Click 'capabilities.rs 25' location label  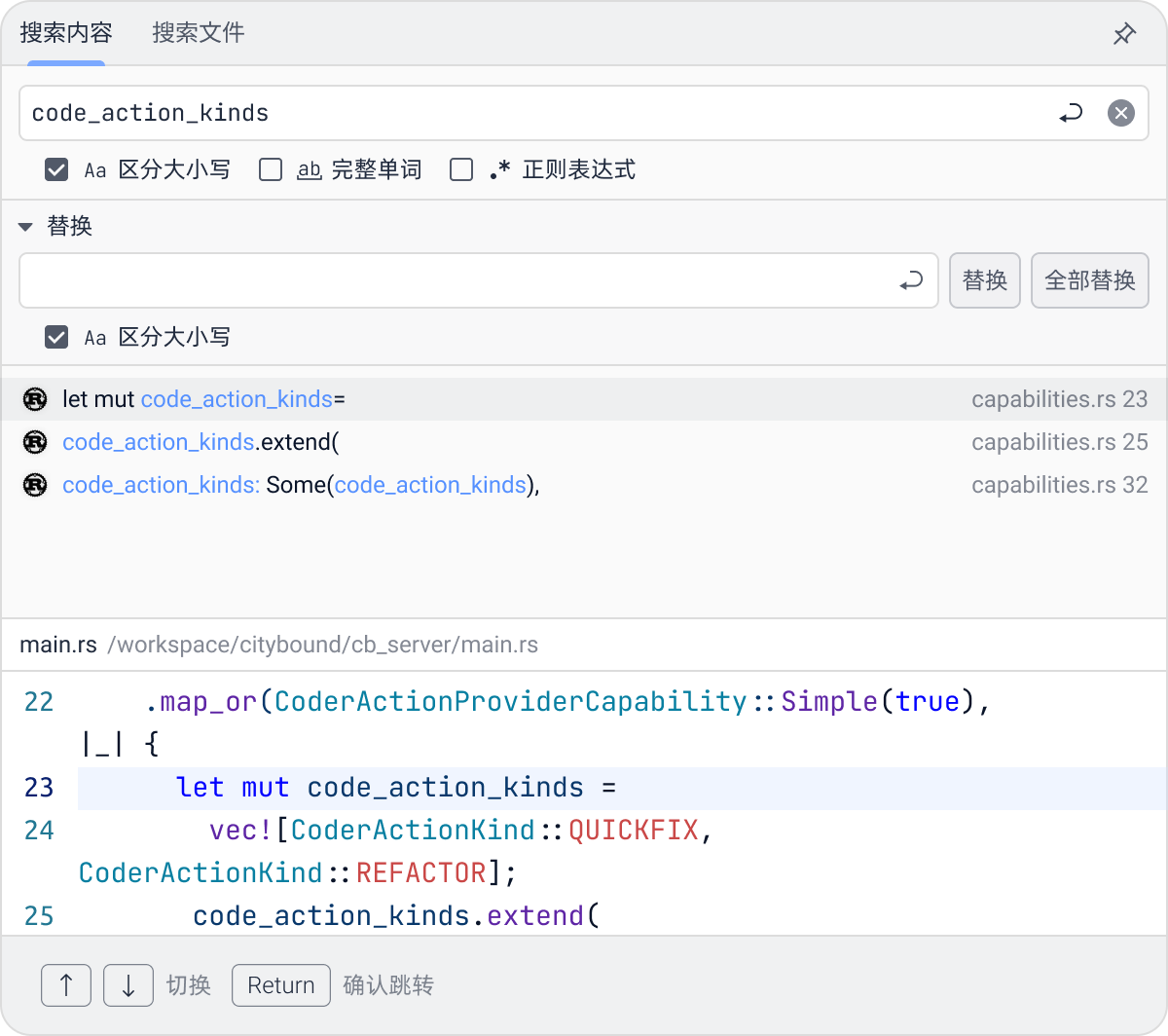1060,442
